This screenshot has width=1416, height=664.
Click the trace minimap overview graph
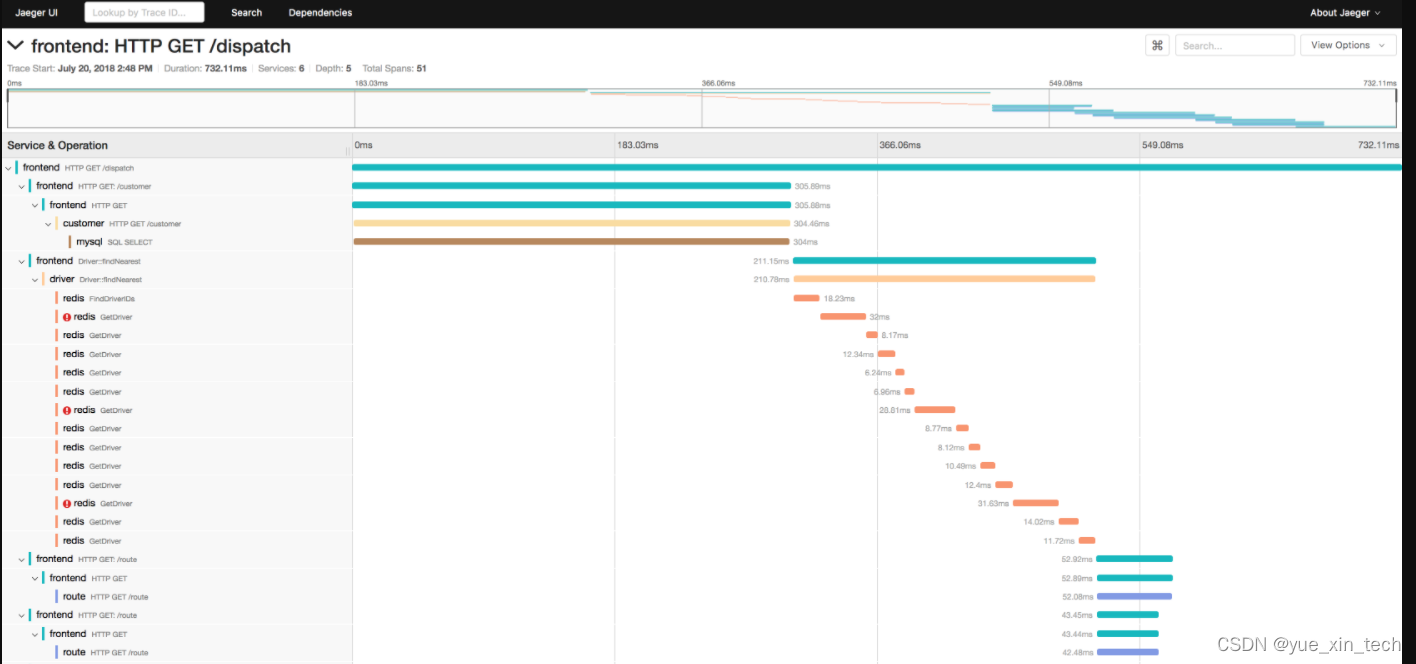click(701, 108)
